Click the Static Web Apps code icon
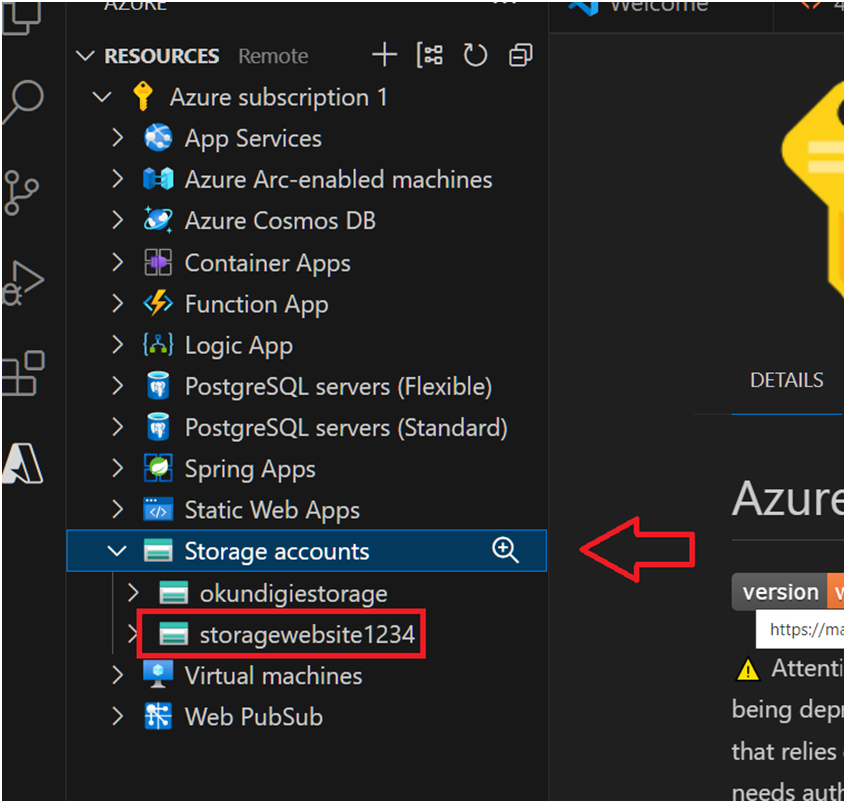The image size is (846, 803). 158,509
